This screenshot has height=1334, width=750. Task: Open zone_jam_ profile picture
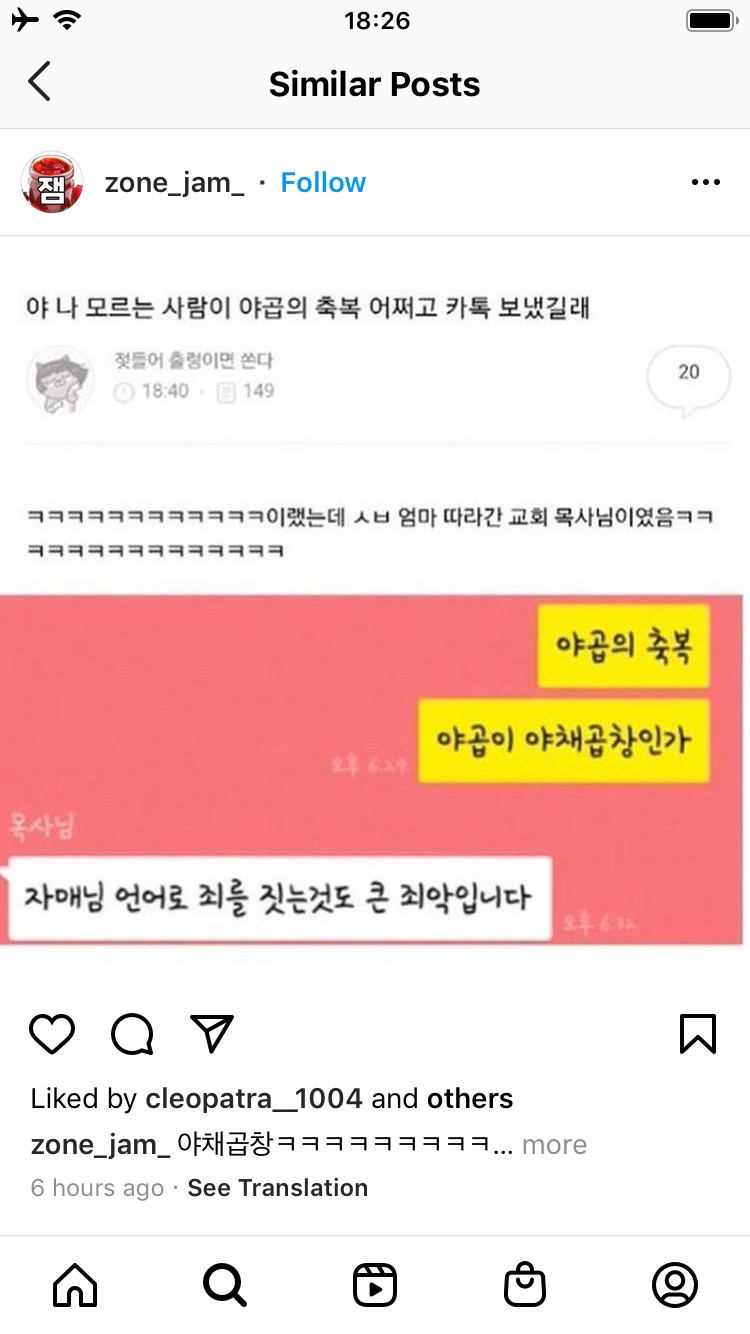(52, 183)
